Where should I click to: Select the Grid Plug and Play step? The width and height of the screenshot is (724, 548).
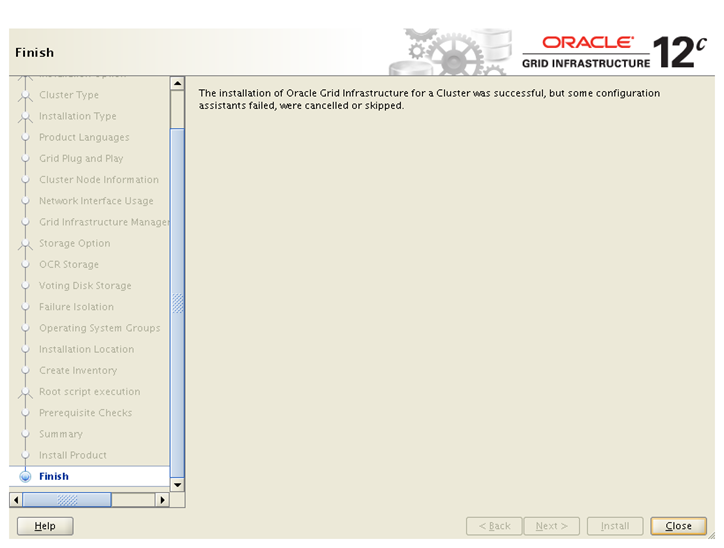pos(81,158)
